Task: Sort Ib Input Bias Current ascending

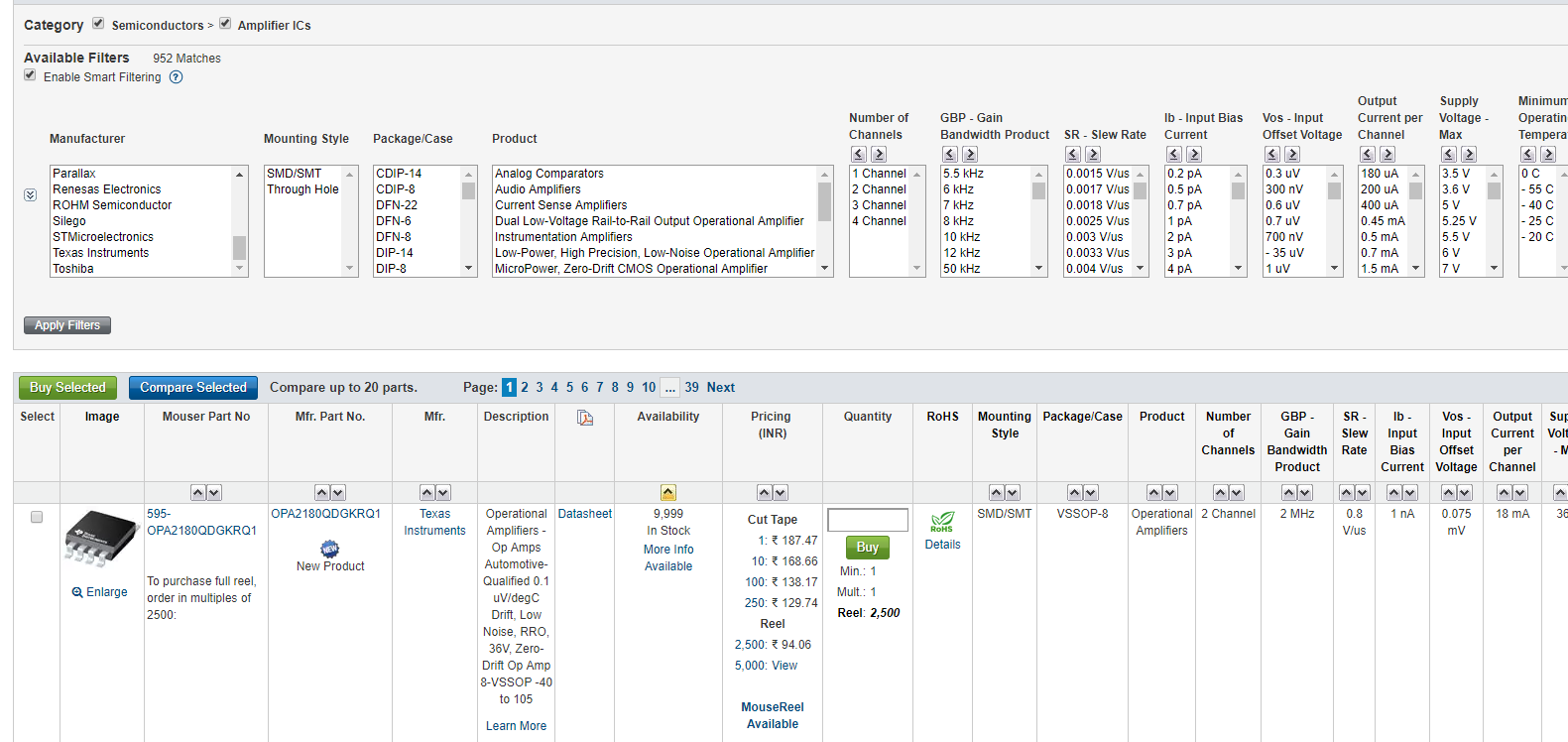Action: tap(1394, 493)
